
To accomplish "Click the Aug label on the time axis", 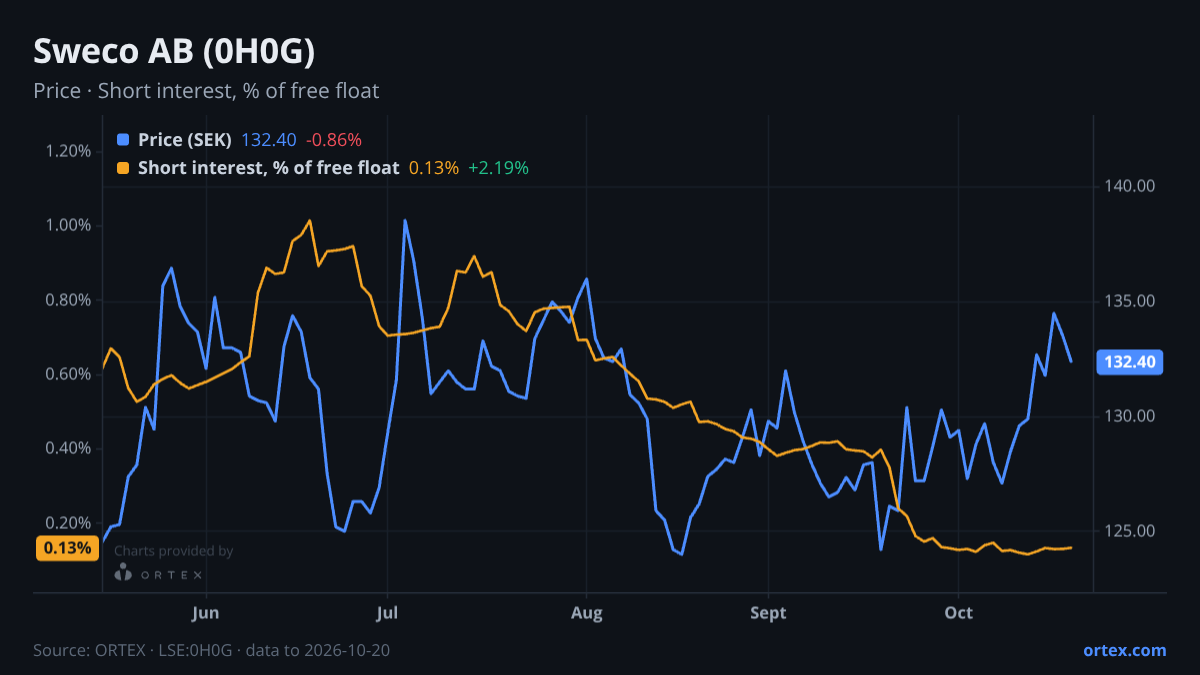I will click(586, 613).
